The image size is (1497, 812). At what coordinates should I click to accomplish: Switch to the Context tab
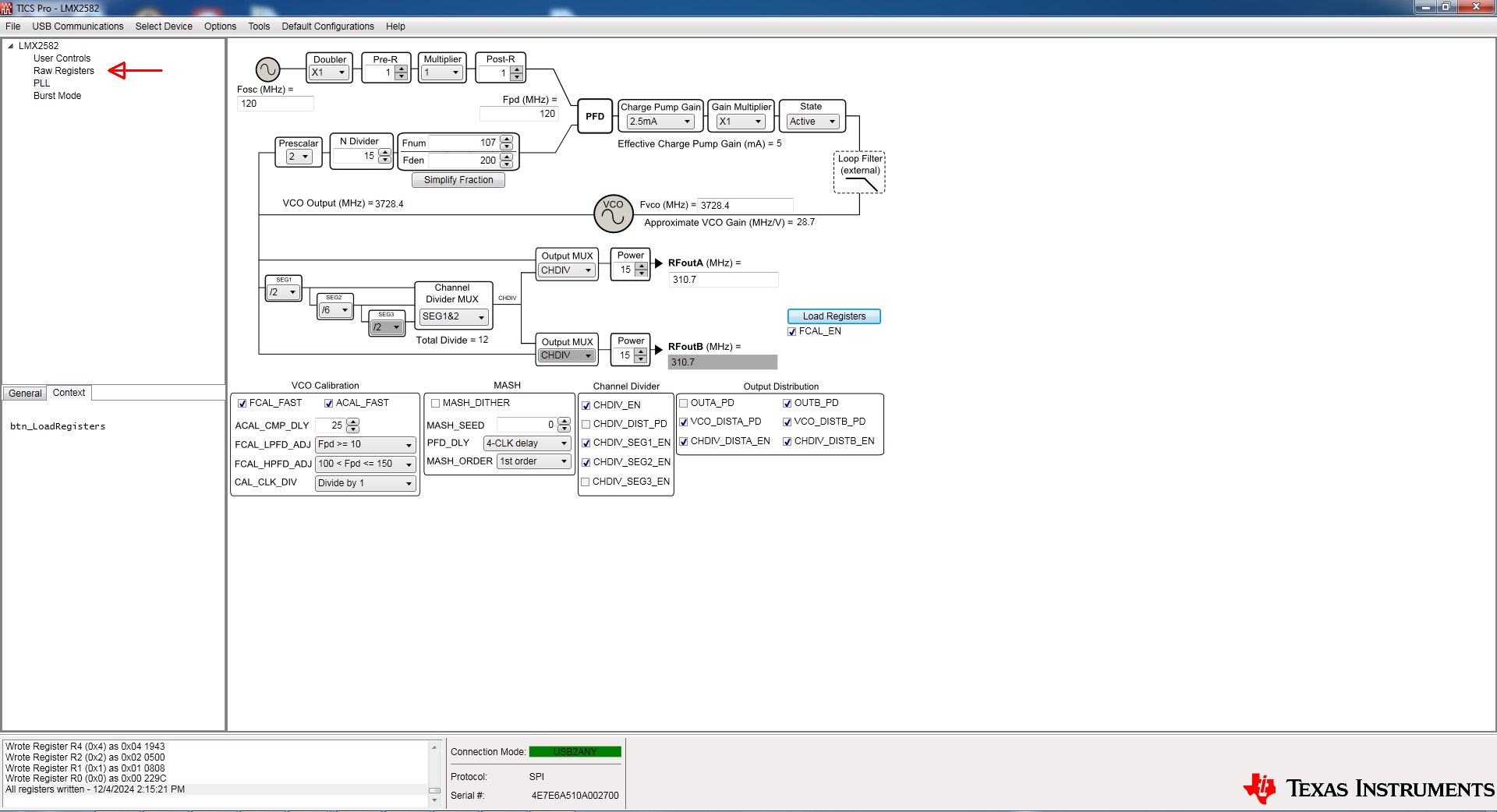69,393
